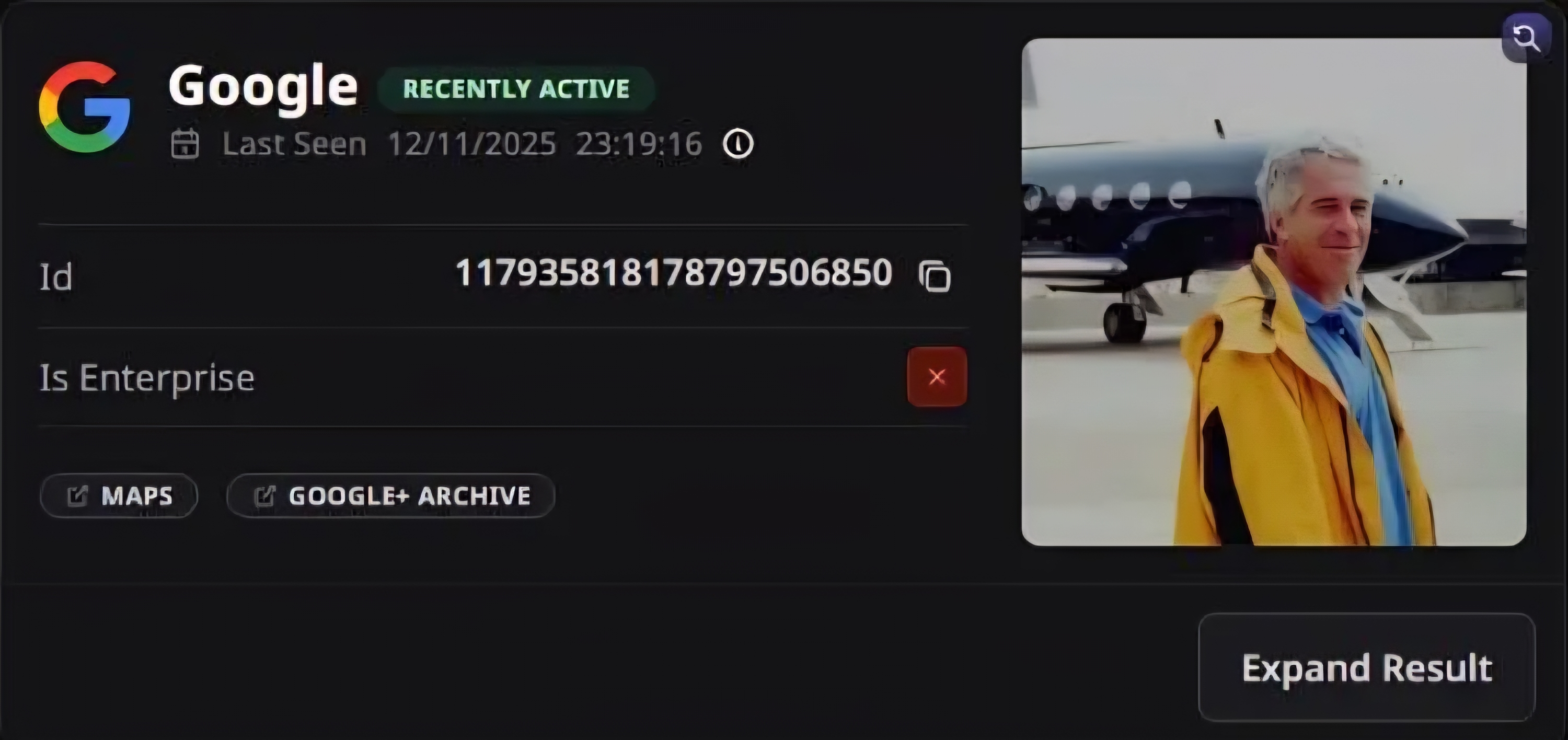Image resolution: width=1568 pixels, height=740 pixels.
Task: Click the external link icon in MAPS
Action: point(77,496)
